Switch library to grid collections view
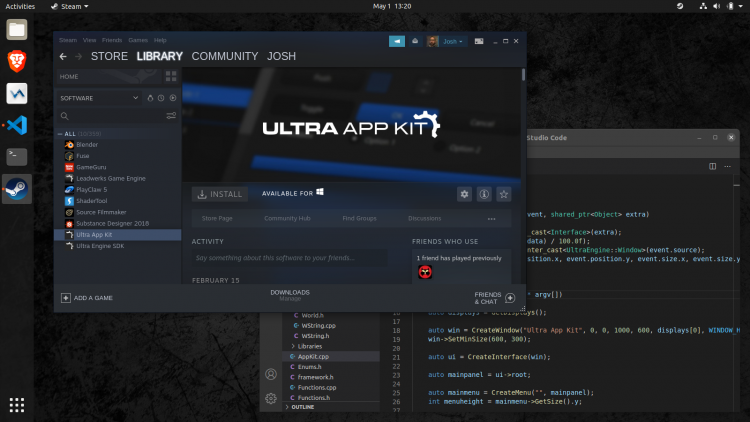 point(171,76)
